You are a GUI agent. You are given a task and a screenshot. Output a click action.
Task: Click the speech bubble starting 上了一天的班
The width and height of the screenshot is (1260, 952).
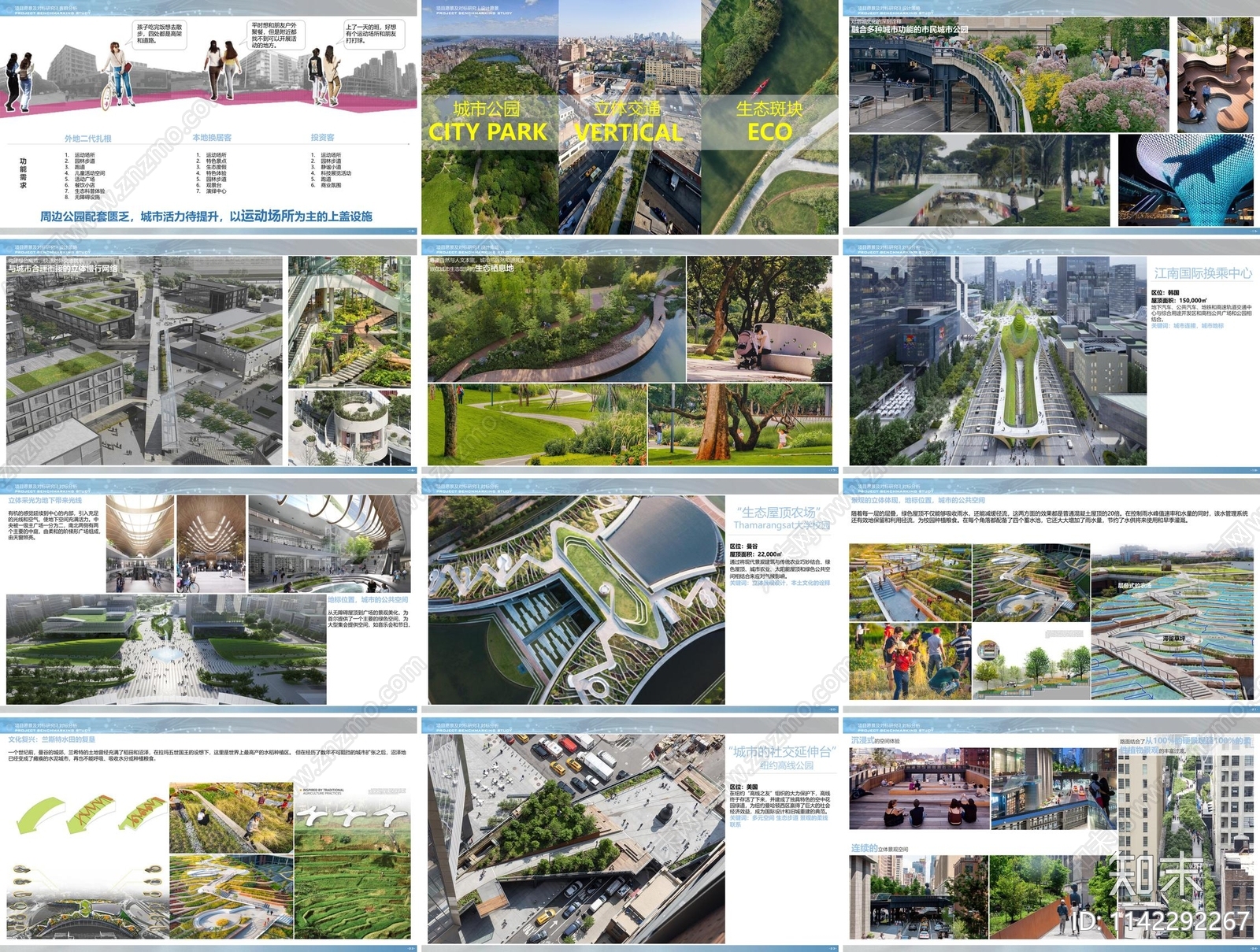coord(372,33)
